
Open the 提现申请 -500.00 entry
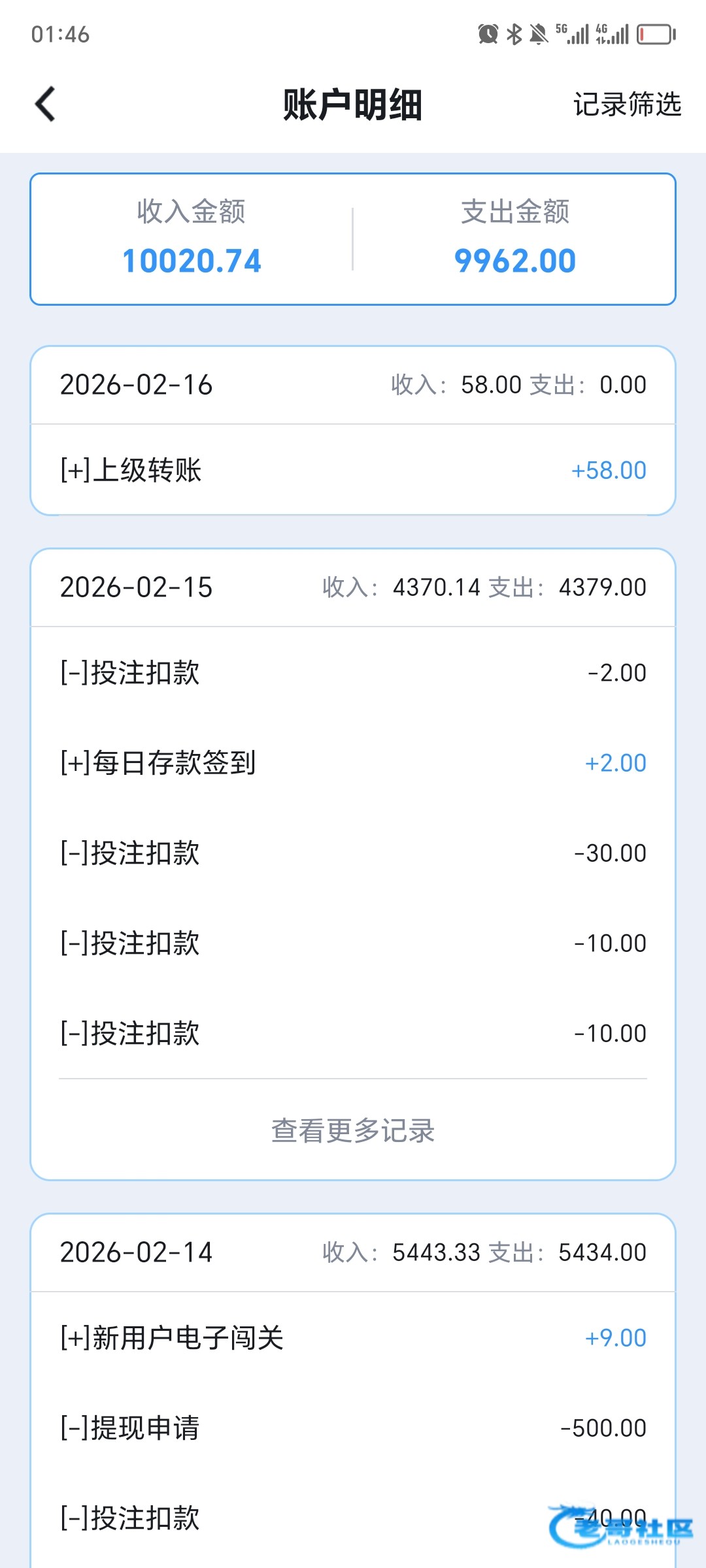tap(353, 1428)
